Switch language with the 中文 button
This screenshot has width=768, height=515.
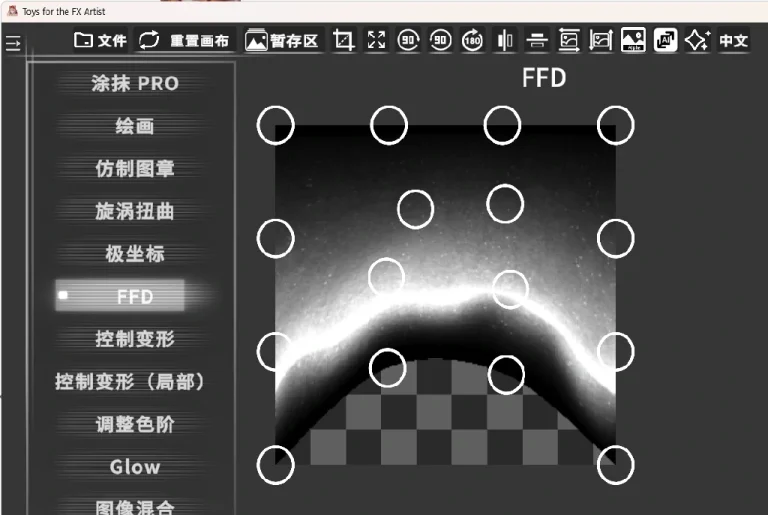pyautogui.click(x=734, y=41)
